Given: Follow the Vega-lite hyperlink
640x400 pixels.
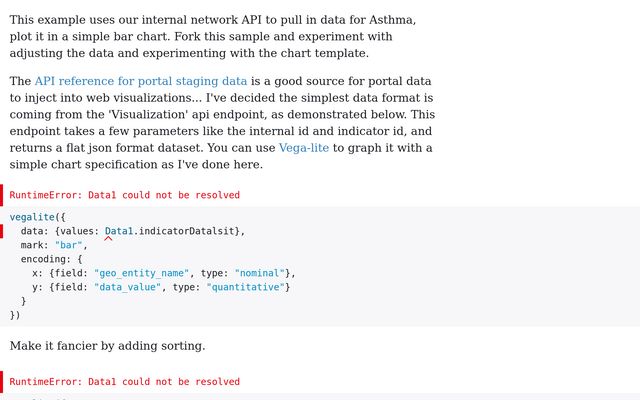Looking at the screenshot, I should 304,148.
